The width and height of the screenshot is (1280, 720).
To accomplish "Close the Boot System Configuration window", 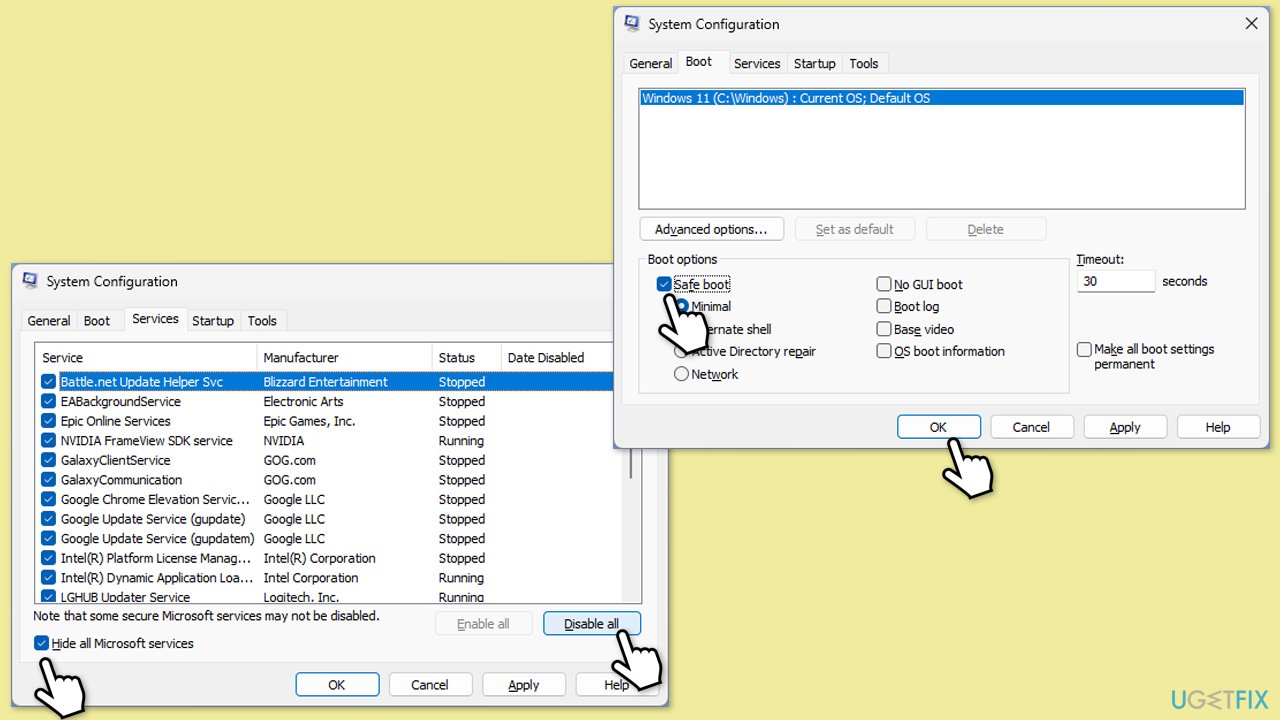I will pos(1251,24).
